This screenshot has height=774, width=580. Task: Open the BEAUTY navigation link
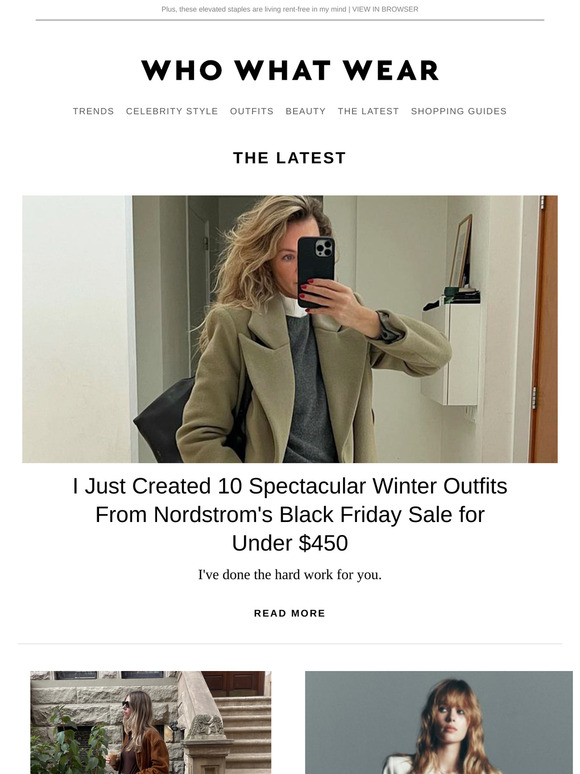(306, 111)
